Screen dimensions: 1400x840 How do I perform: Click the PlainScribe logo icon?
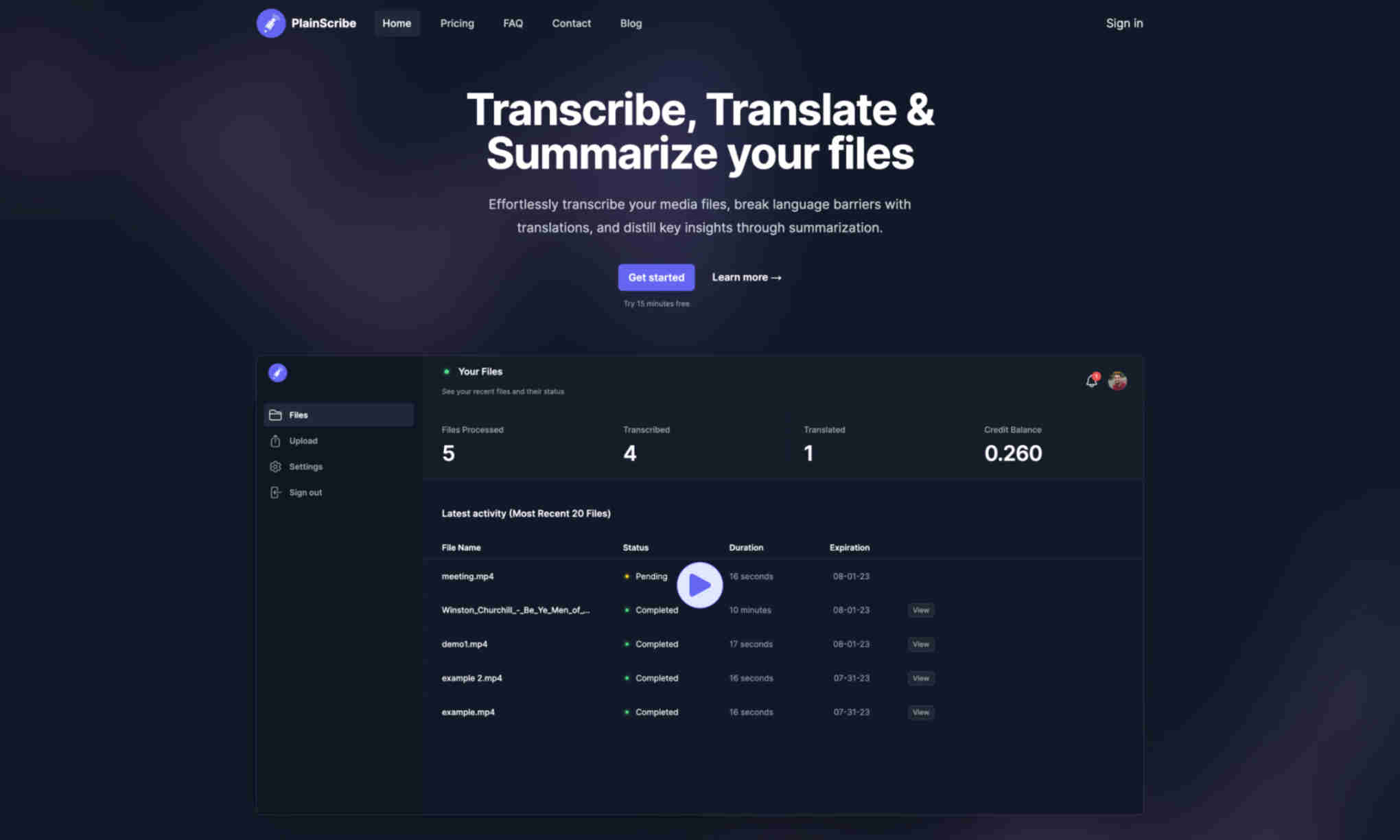click(x=270, y=23)
